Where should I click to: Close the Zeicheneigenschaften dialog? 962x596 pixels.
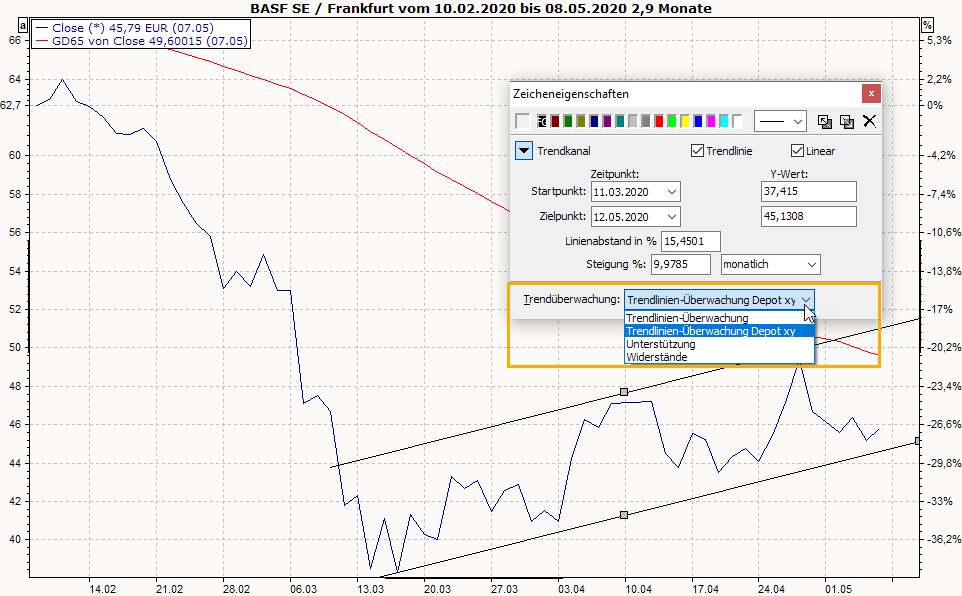872,94
